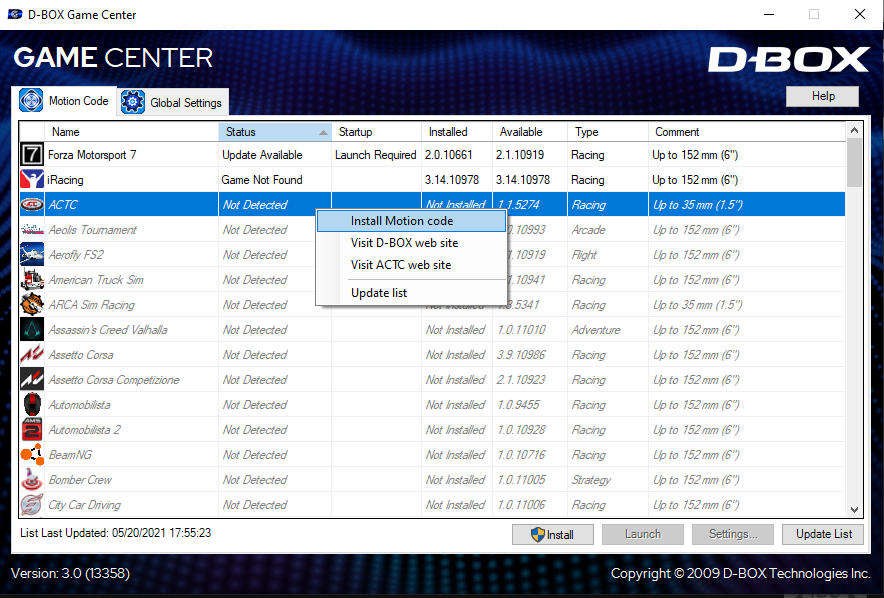Screen dimensions: 884x598
Task: Sort the list by Status column
Action: click(x=275, y=132)
